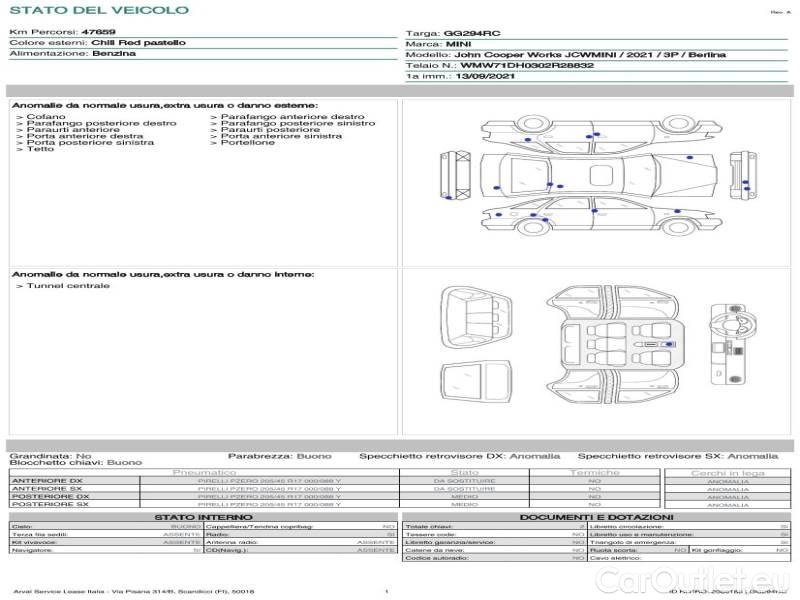Click the 'DOCUMENTI E DOTAZIONI' section header

pos(595,517)
